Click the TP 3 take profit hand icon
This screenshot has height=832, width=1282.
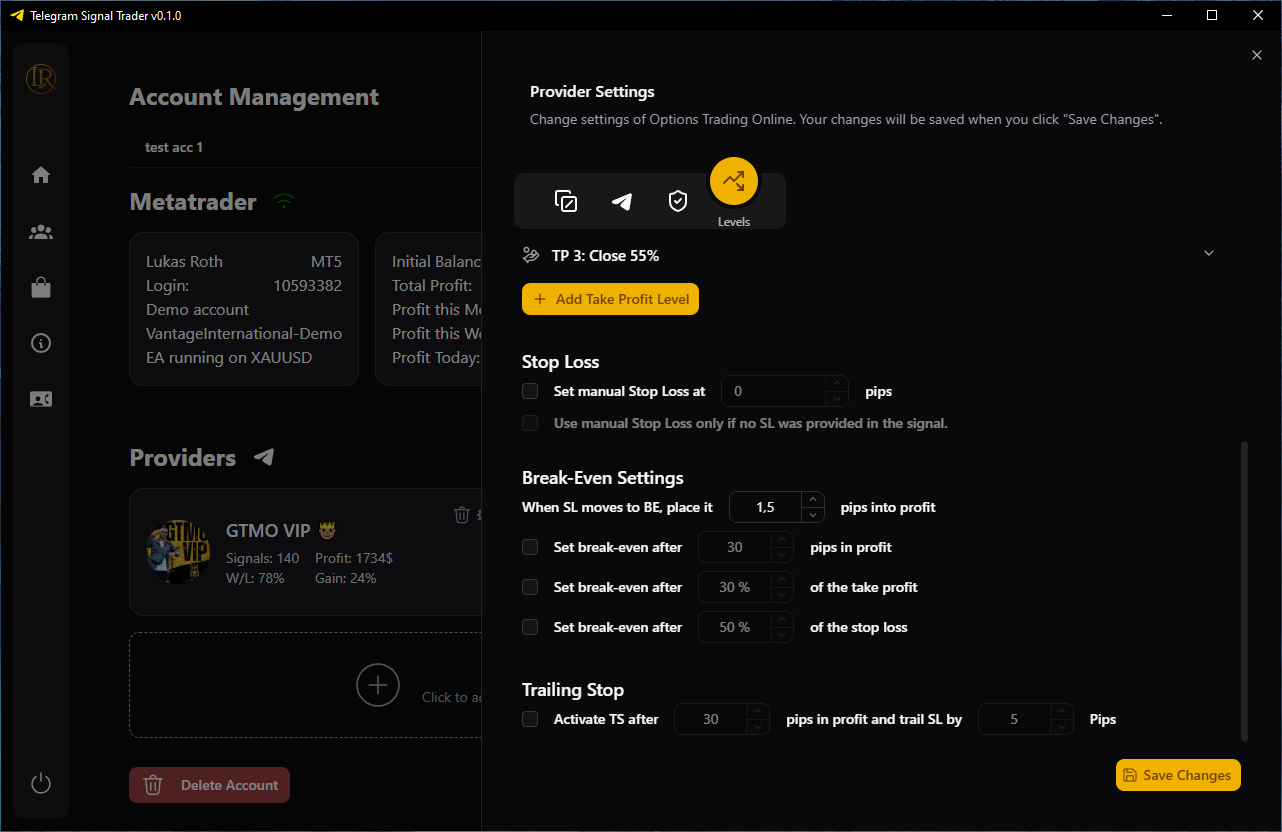pos(531,255)
